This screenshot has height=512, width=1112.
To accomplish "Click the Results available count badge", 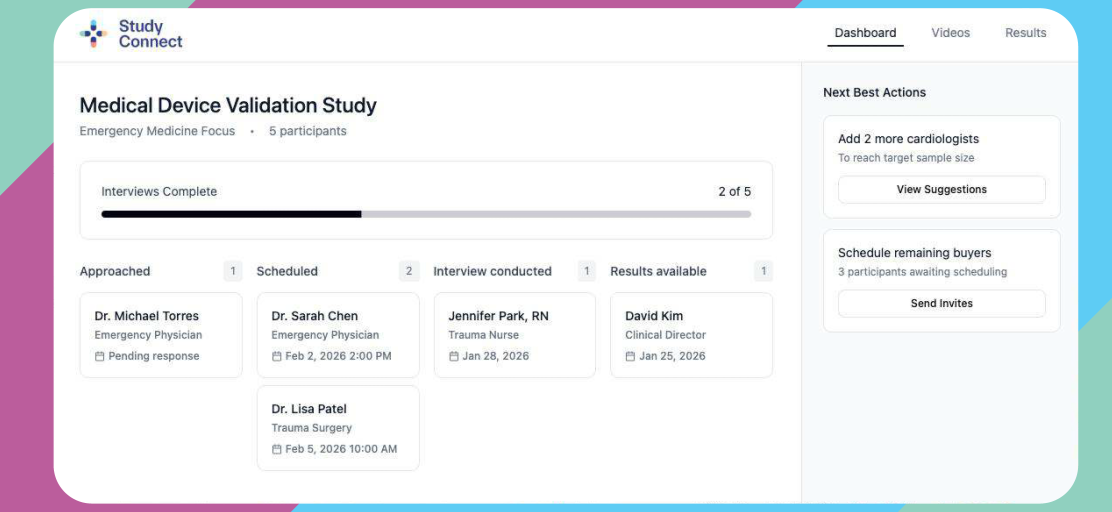I will tap(763, 271).
